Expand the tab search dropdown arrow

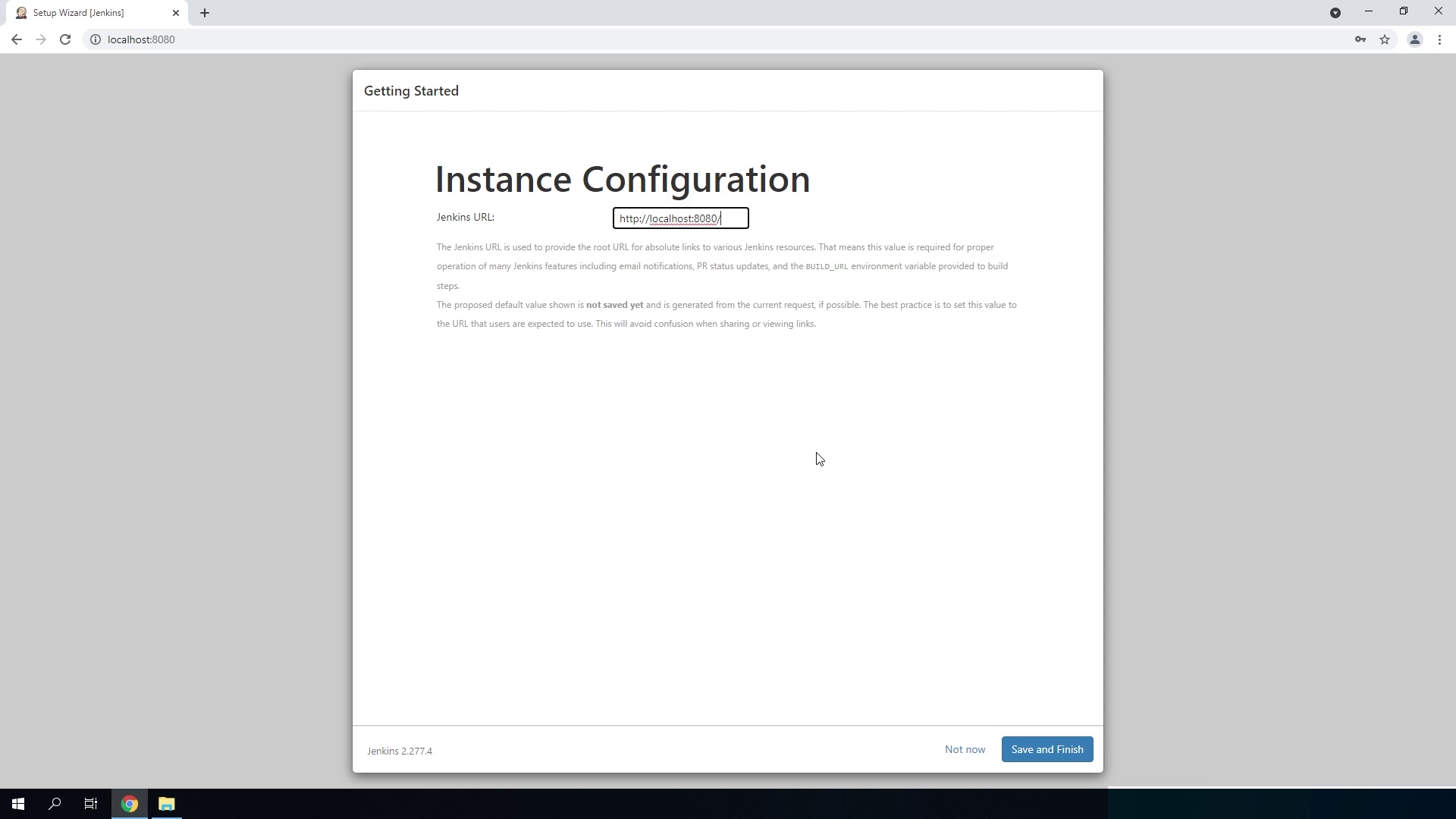pyautogui.click(x=1335, y=13)
